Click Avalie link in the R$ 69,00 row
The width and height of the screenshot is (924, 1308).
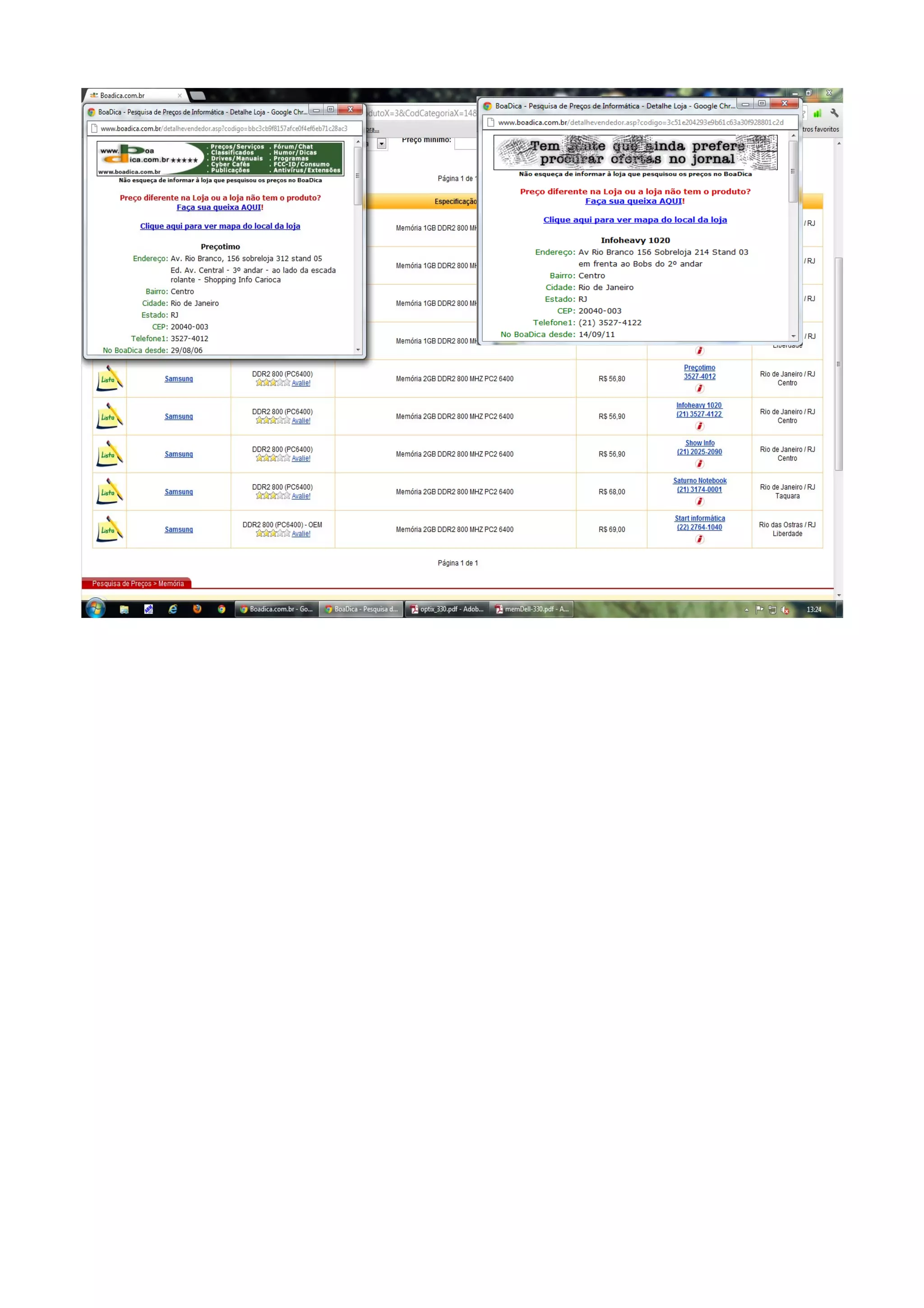[300, 534]
